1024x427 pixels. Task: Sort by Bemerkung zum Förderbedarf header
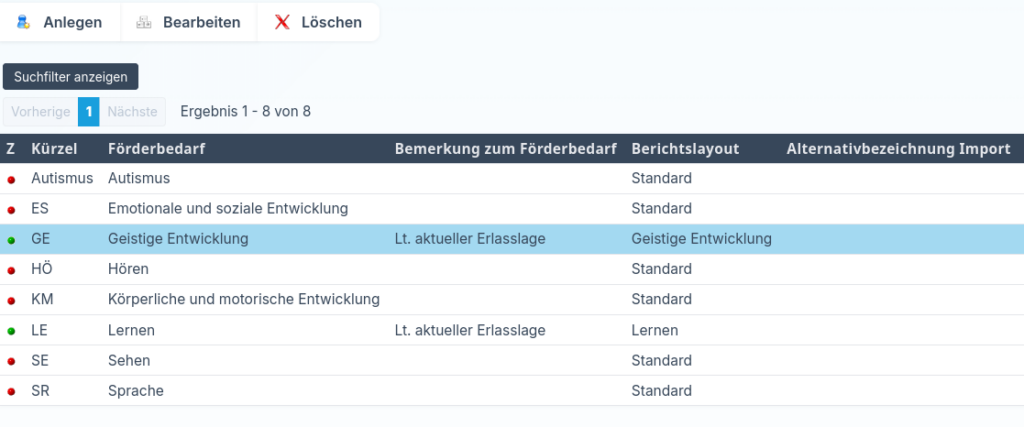coord(506,149)
